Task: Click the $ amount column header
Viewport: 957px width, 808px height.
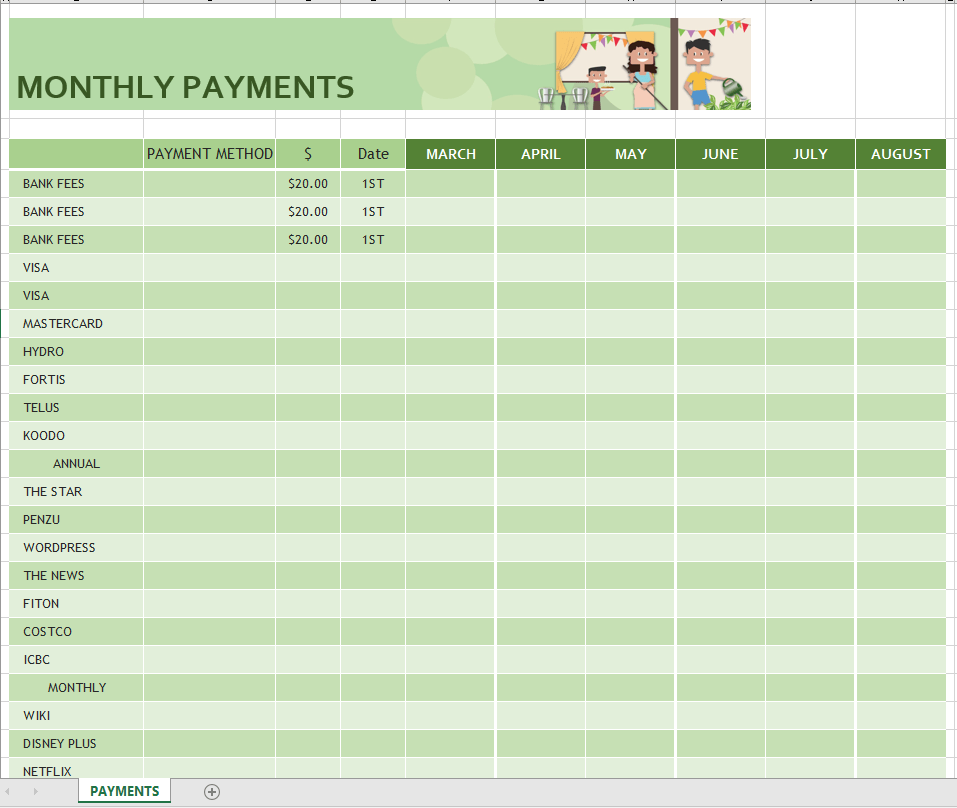Action: click(x=308, y=154)
